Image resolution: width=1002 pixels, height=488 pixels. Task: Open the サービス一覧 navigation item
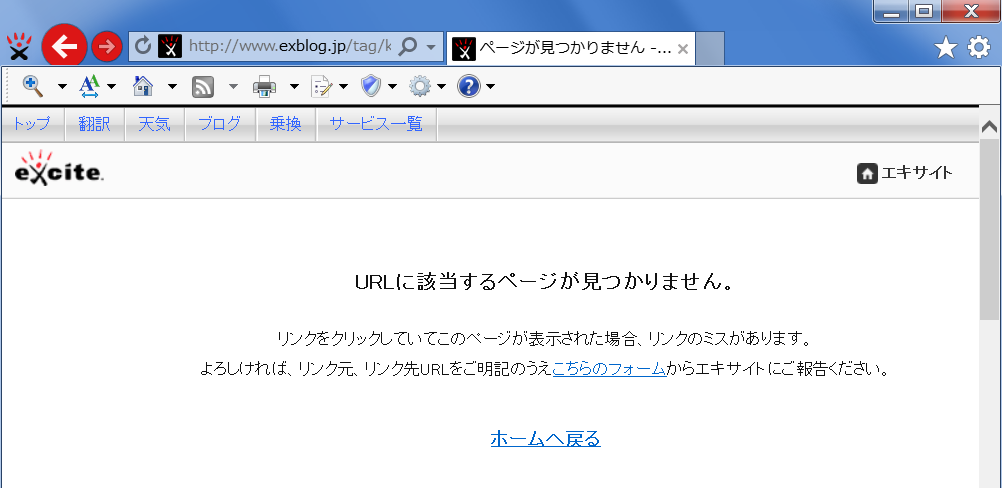coord(376,124)
